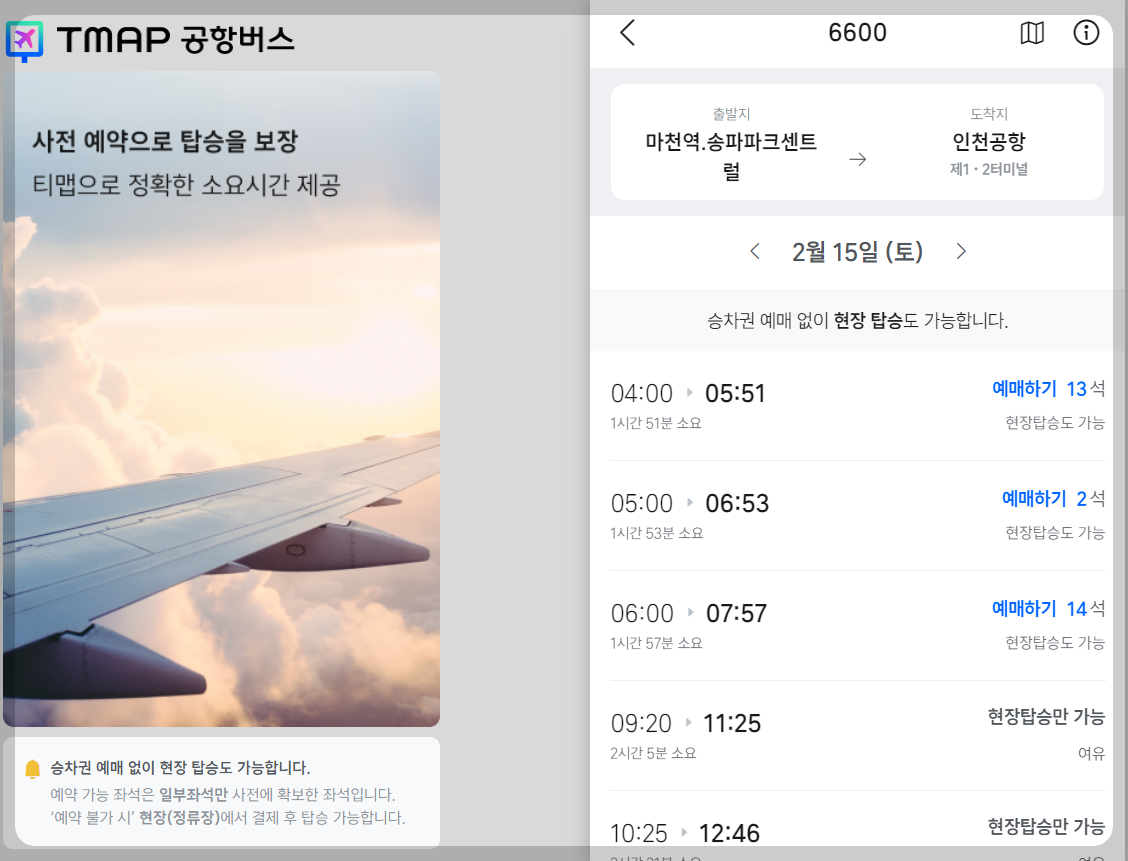Click the 1시간 57분 소요 duration text

(x=656, y=644)
